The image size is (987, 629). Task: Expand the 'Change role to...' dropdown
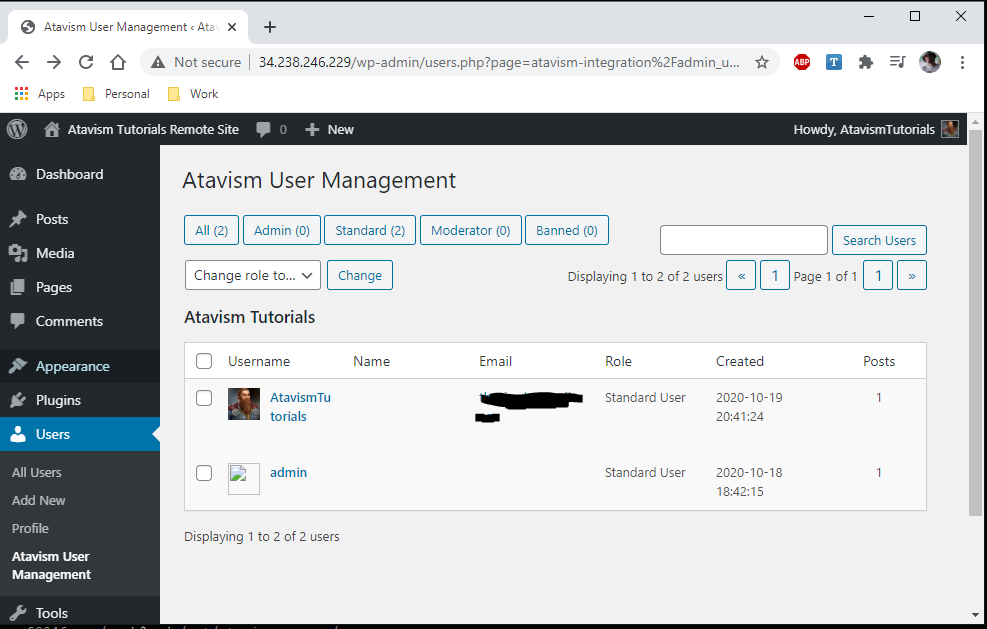[252, 275]
